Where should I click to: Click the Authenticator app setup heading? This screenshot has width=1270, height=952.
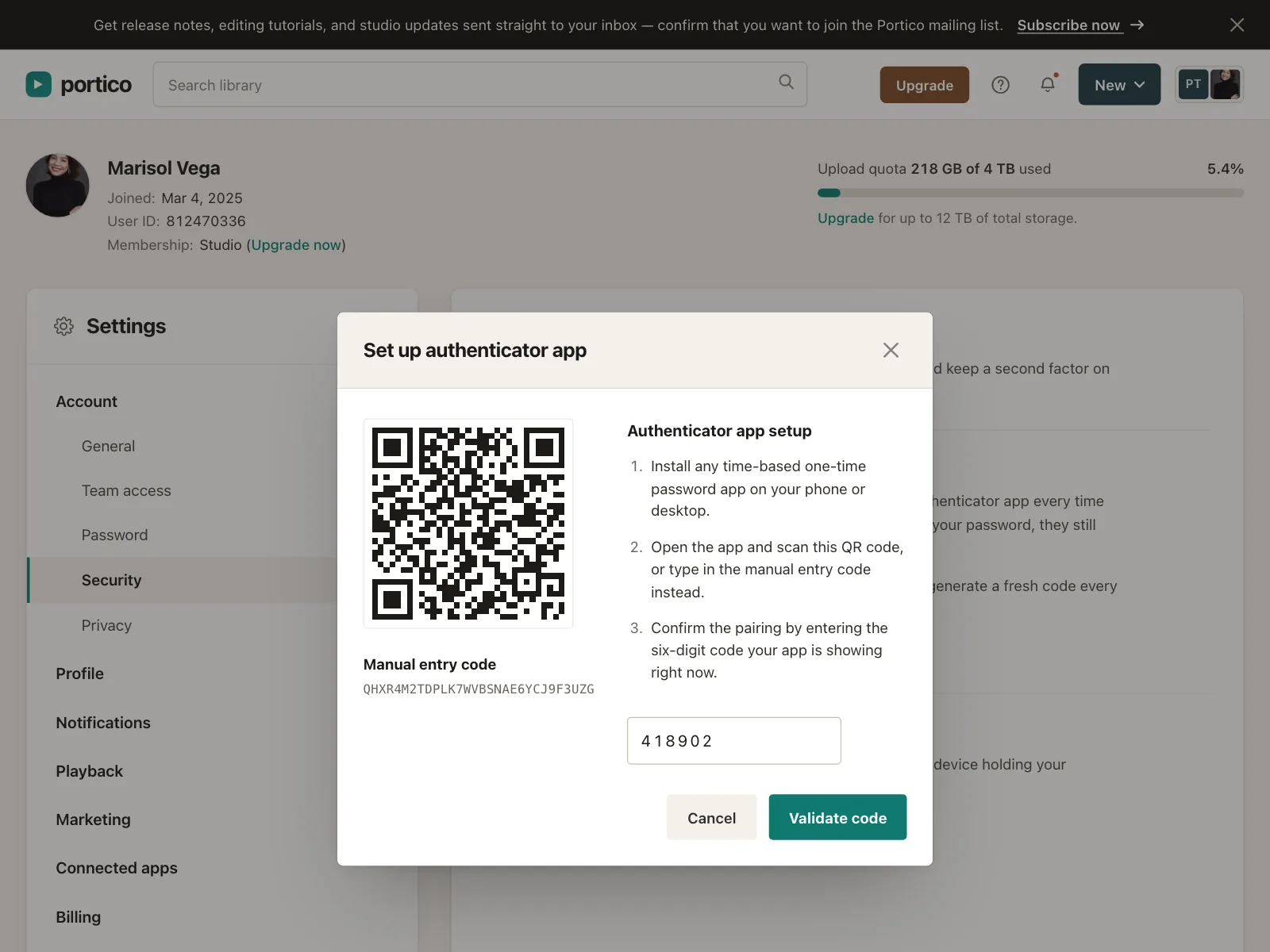(719, 431)
